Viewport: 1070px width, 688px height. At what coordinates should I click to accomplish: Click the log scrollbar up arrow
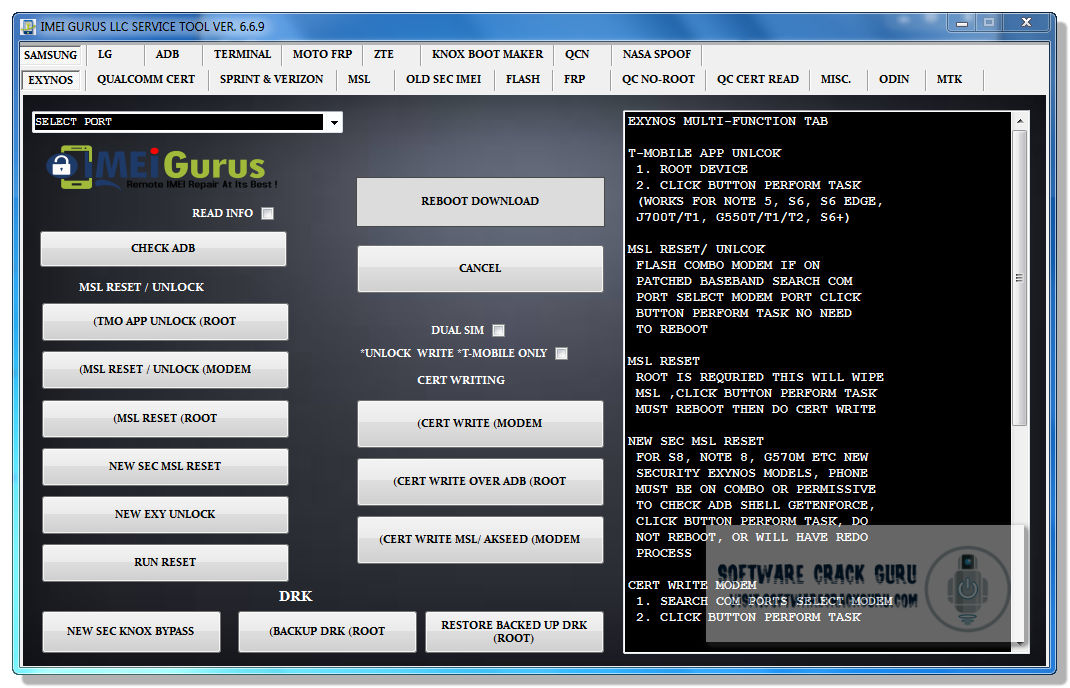(x=1020, y=121)
